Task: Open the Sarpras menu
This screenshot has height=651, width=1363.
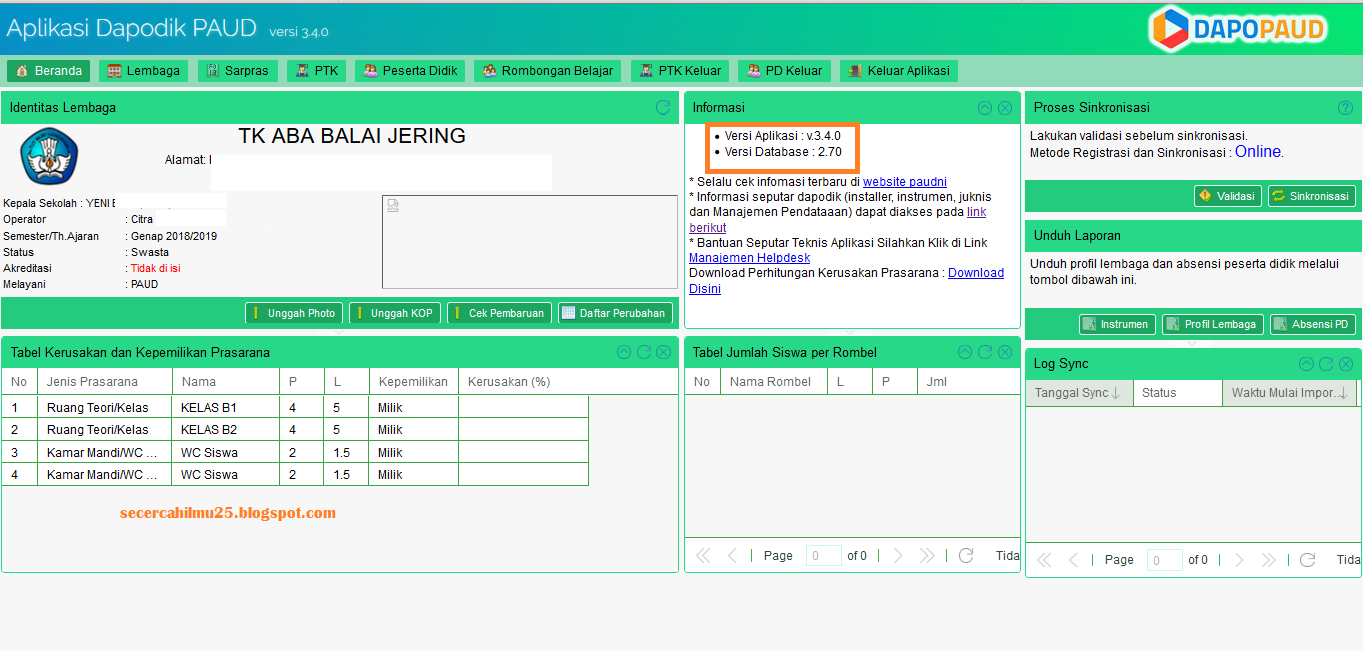Action: (237, 71)
